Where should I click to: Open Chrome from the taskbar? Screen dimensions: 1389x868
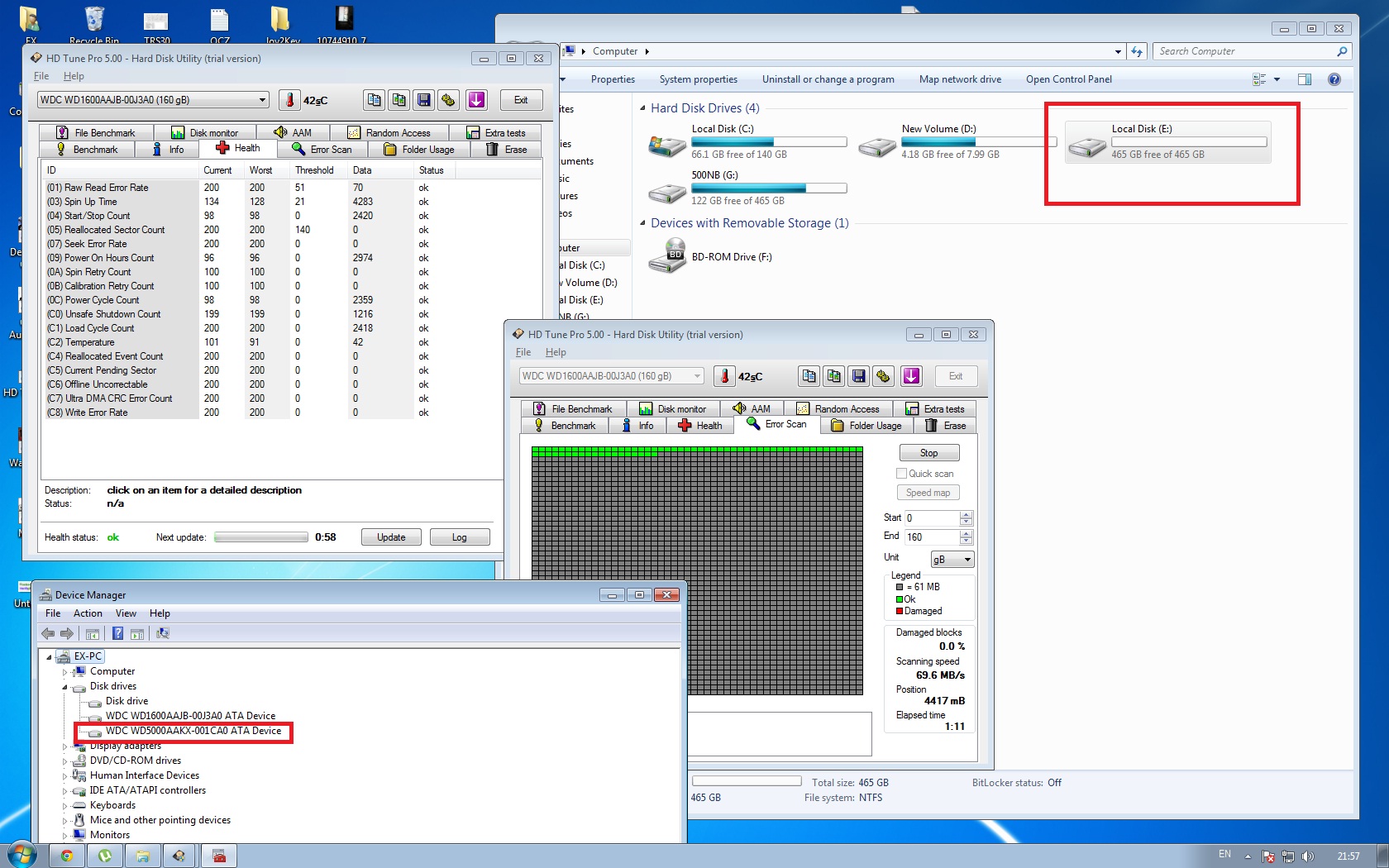click(67, 856)
